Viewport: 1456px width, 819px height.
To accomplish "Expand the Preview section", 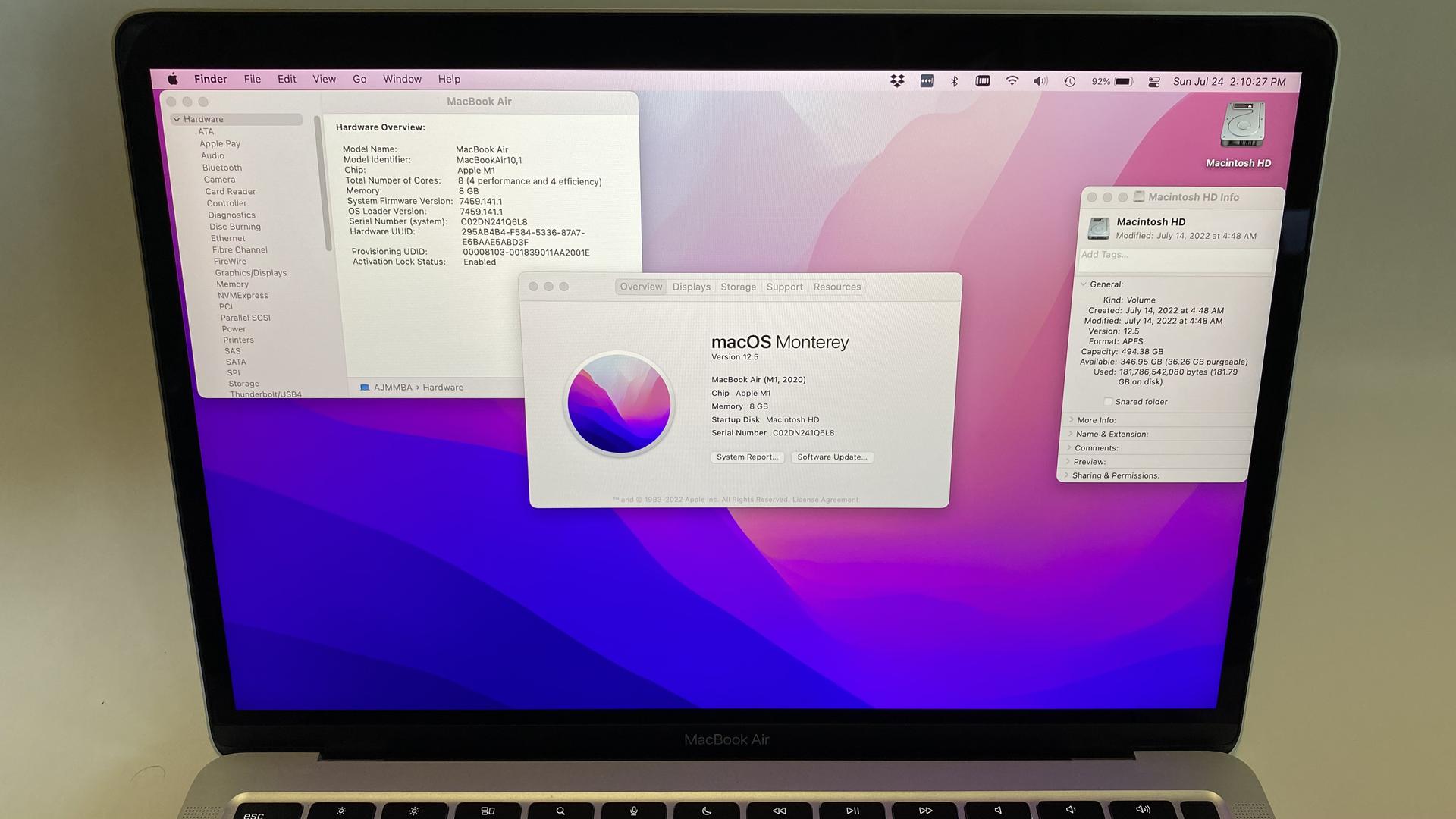I will point(1067,461).
